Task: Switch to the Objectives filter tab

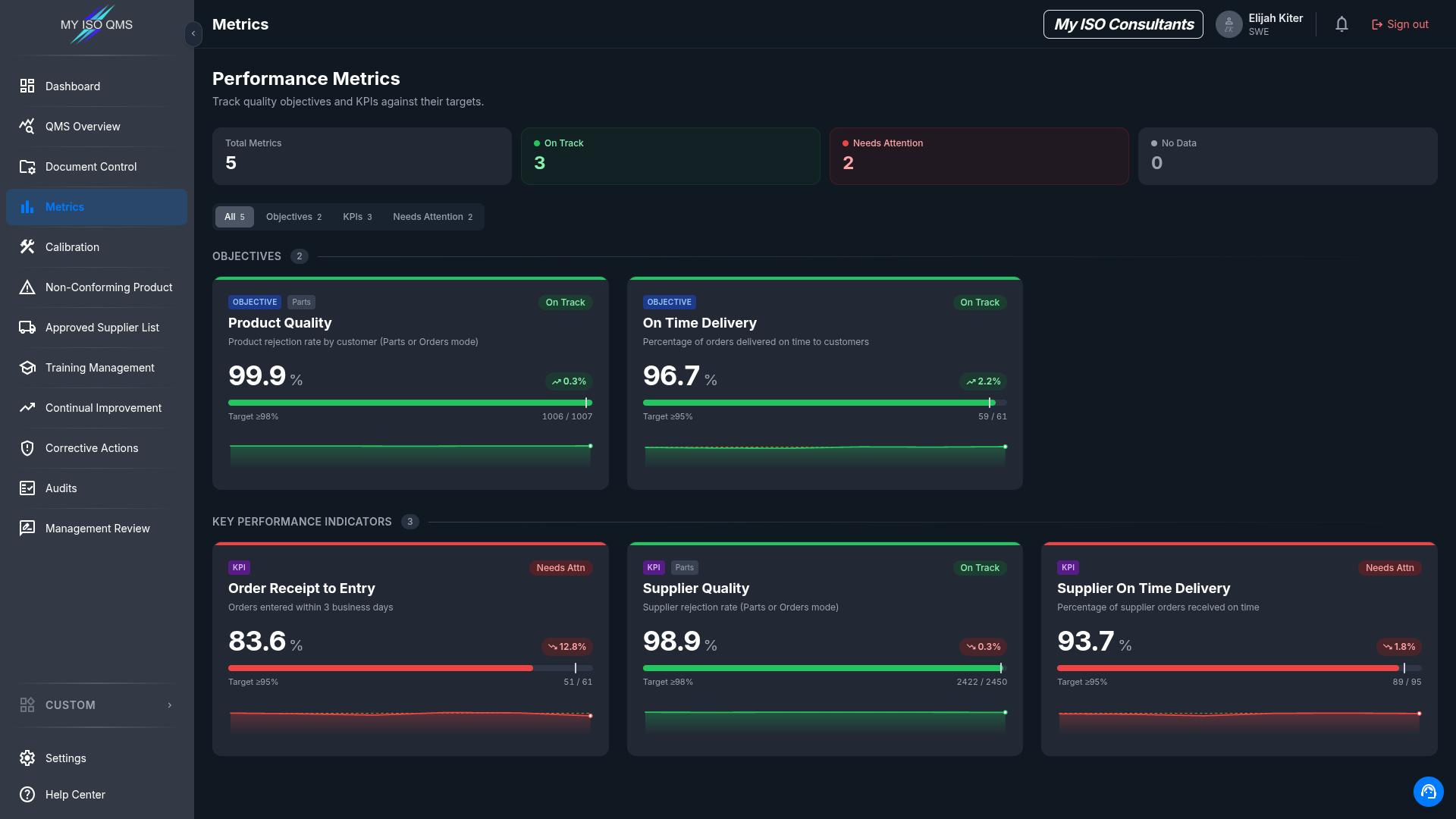Action: pyautogui.click(x=293, y=217)
